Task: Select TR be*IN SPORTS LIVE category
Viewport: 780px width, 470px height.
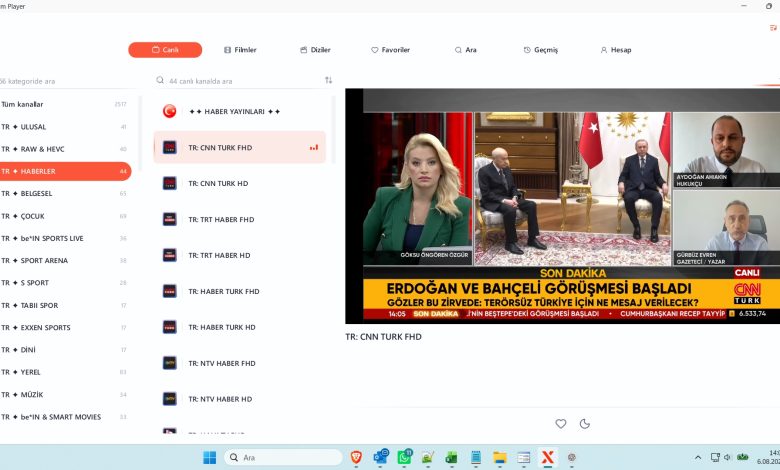Action: tap(65, 238)
